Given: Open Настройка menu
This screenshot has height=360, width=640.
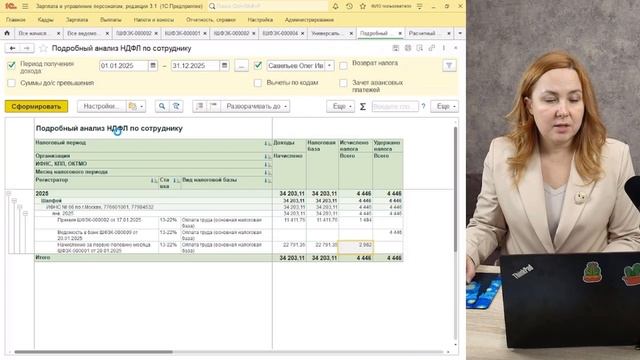Looking at the screenshot, I should (x=260, y=20).
